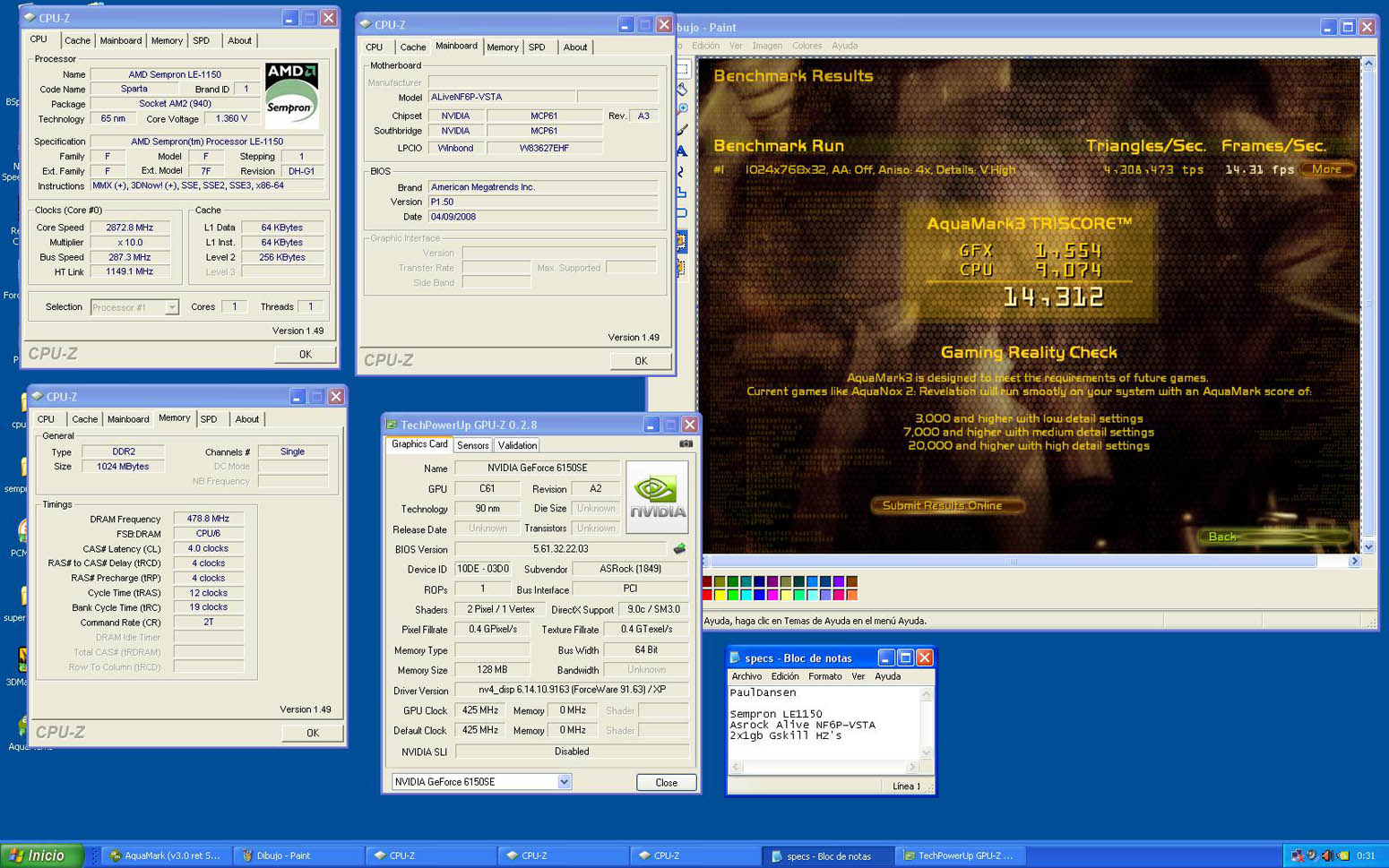The height and width of the screenshot is (868, 1389).
Task: Pick the magenta color swatch in Paint palette
Action: [x=772, y=595]
